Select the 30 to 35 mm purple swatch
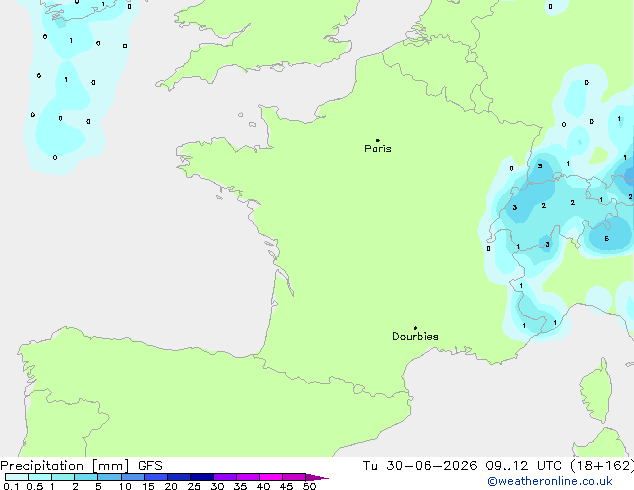634x490 pixels. (x=225, y=477)
